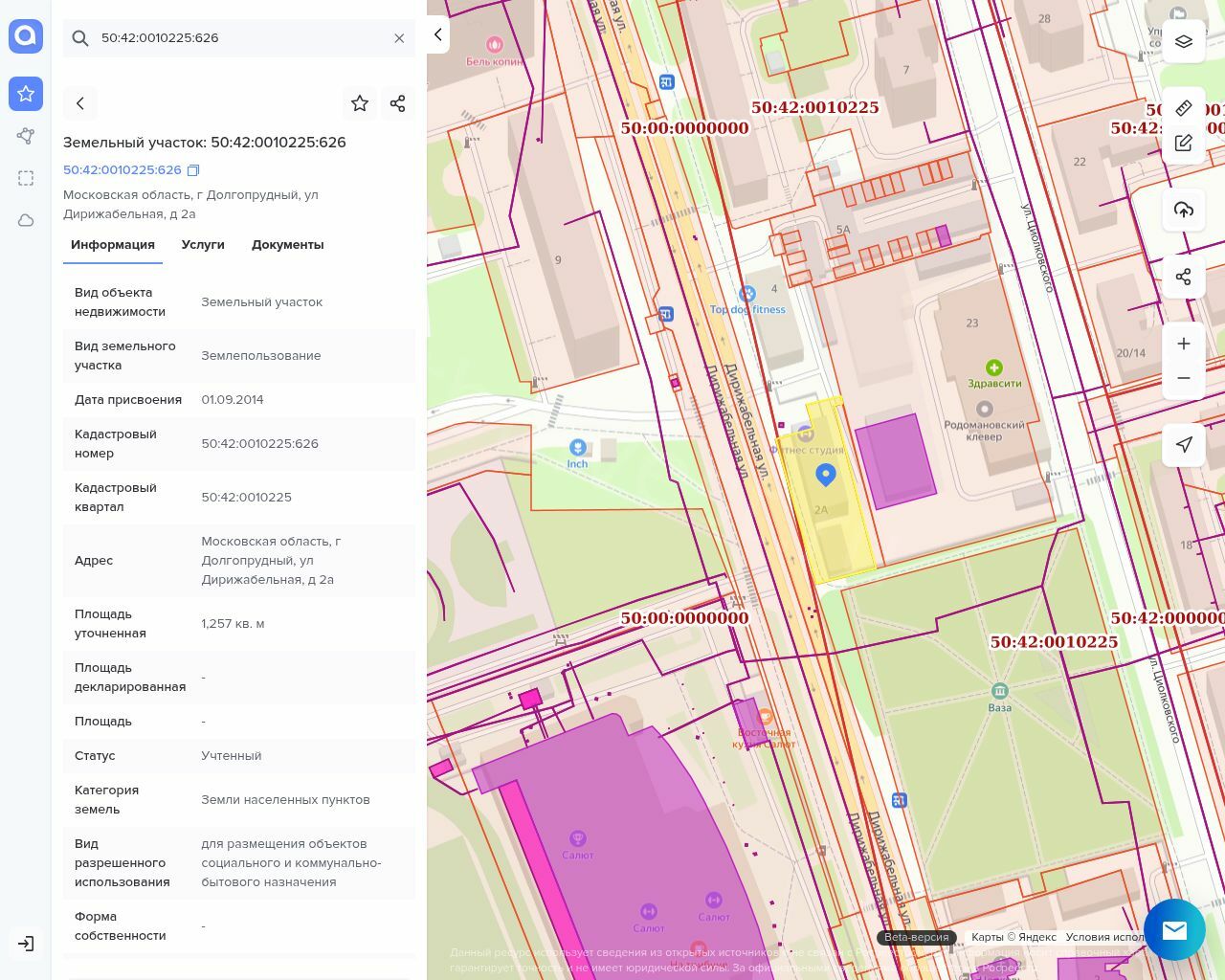Collapse the information side panel

tap(438, 34)
